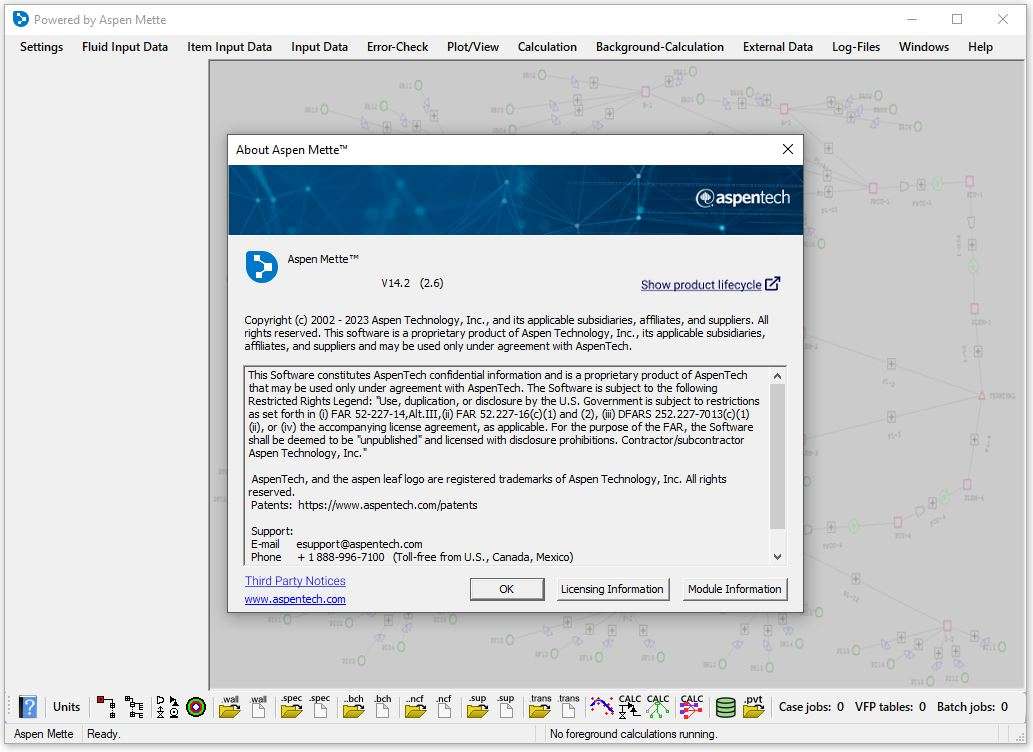Click the green database icon

(x=726, y=707)
